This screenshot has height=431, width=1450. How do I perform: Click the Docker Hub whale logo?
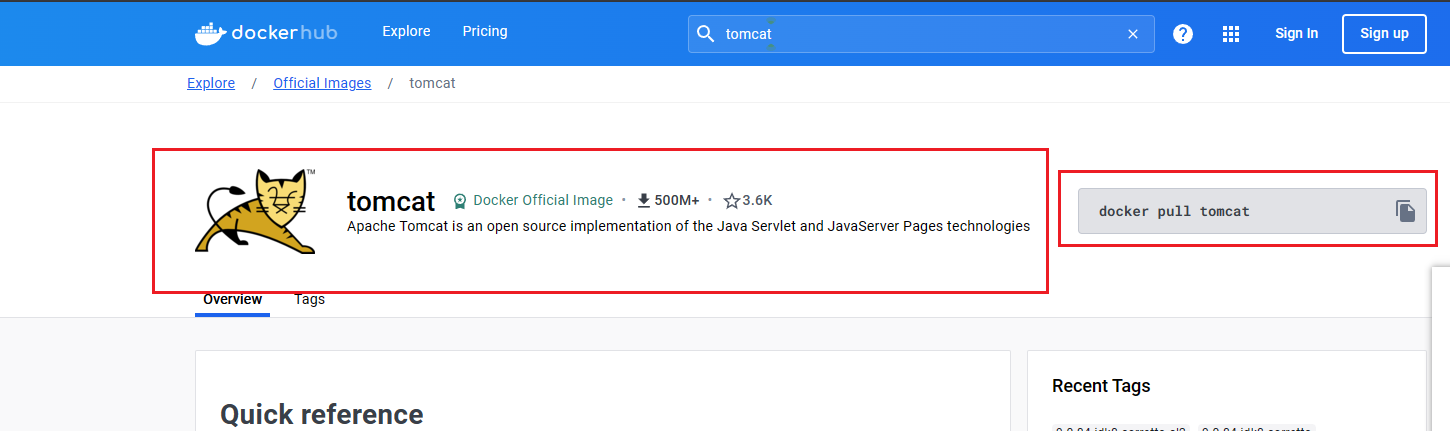pos(265,33)
